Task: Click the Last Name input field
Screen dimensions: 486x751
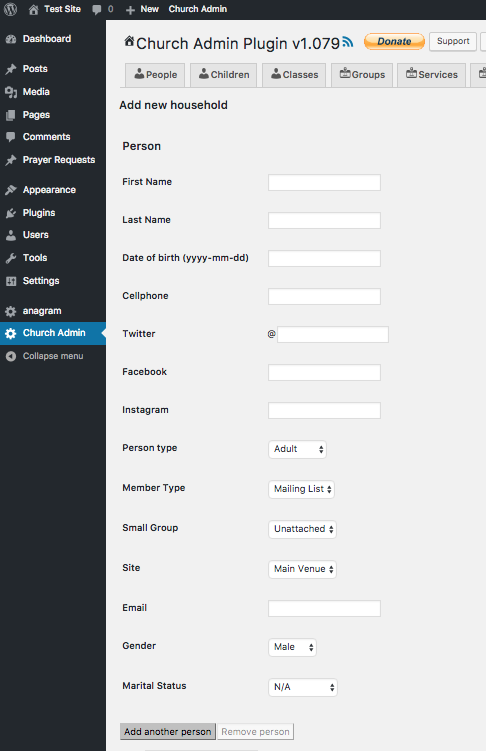Action: (324, 220)
